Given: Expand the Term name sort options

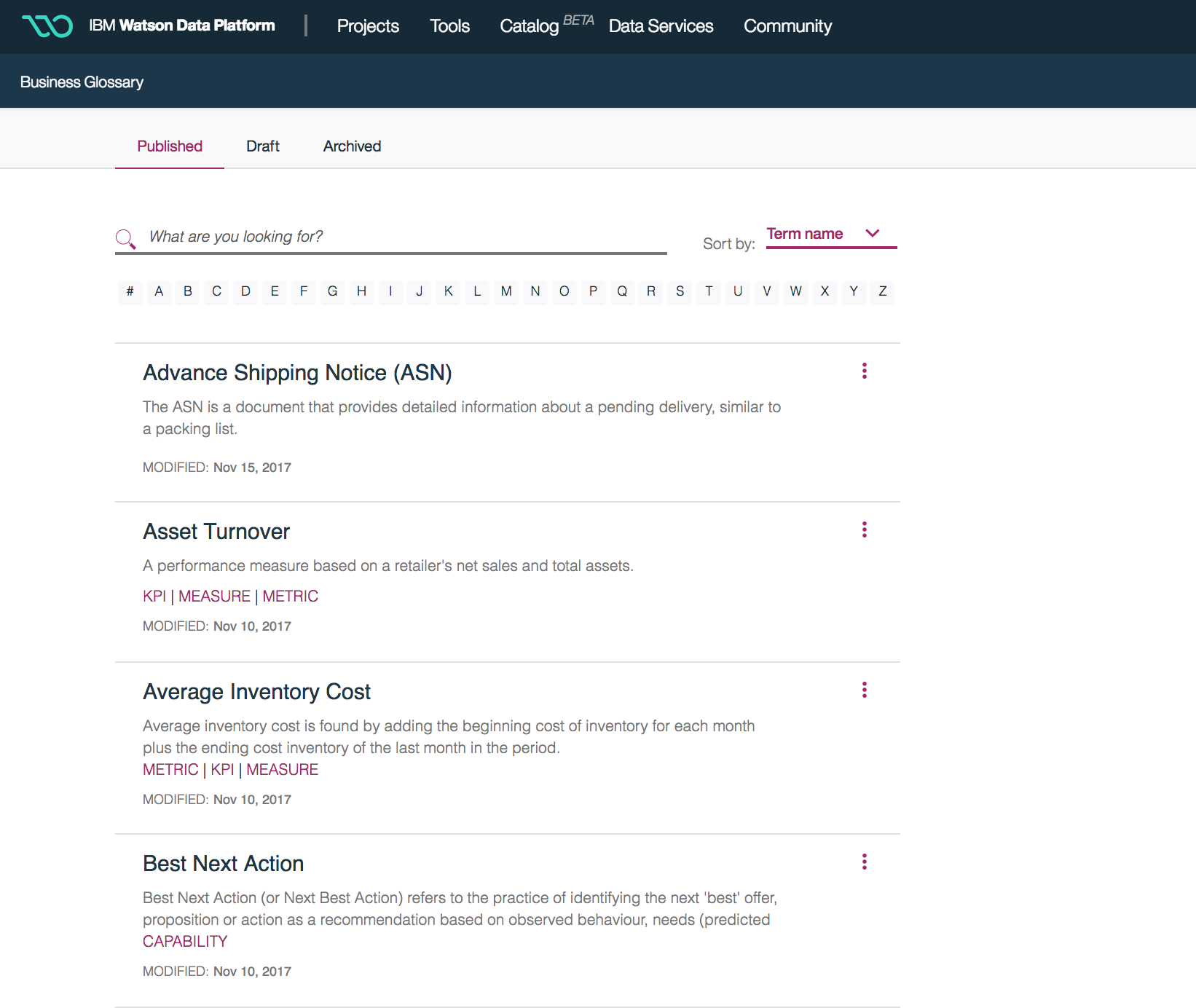Looking at the screenshot, I should tap(804, 234).
